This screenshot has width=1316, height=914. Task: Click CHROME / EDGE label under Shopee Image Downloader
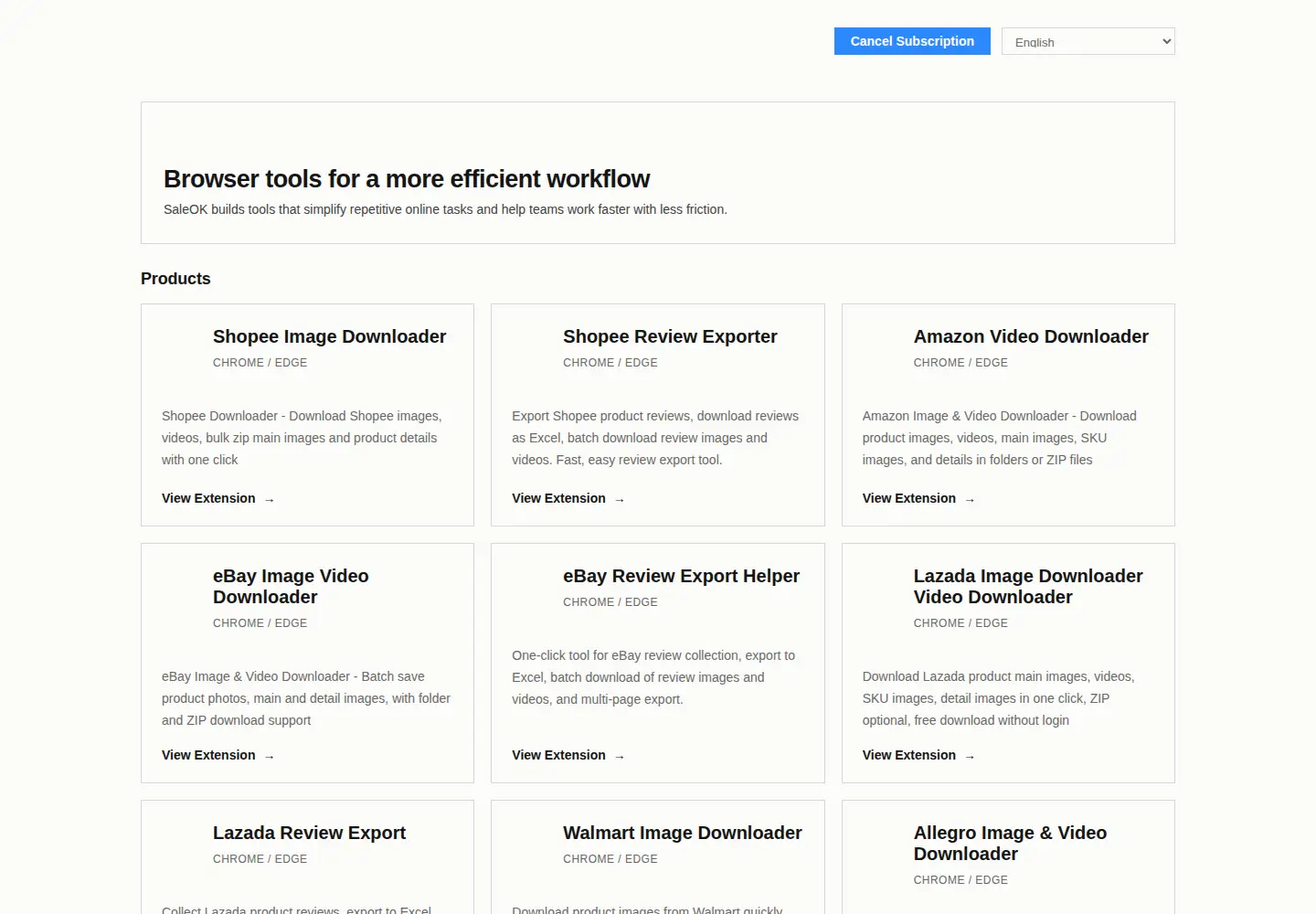[x=260, y=363]
